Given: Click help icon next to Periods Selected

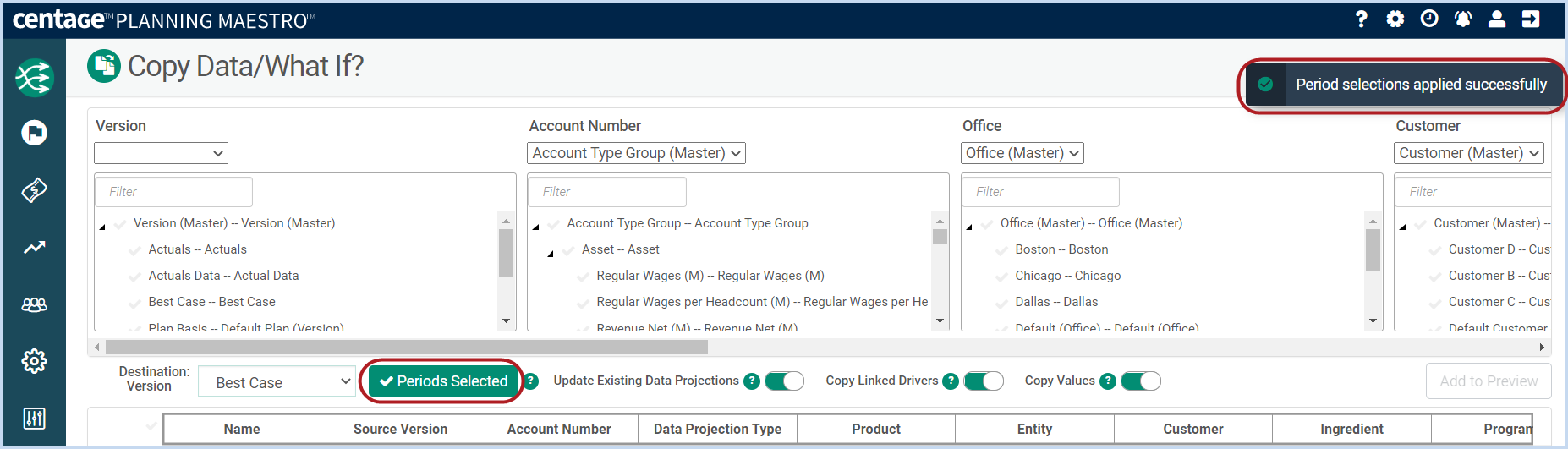Looking at the screenshot, I should click(530, 381).
